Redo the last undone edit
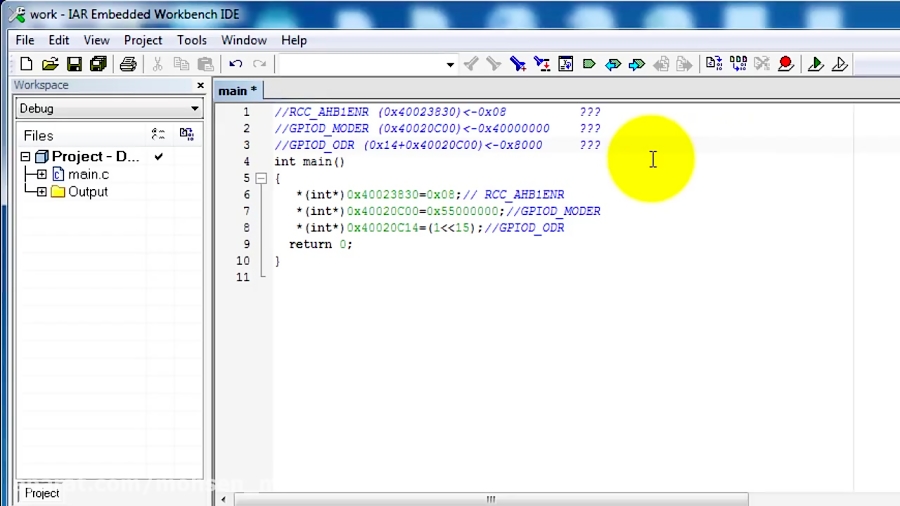900x506 pixels. pyautogui.click(x=259, y=64)
